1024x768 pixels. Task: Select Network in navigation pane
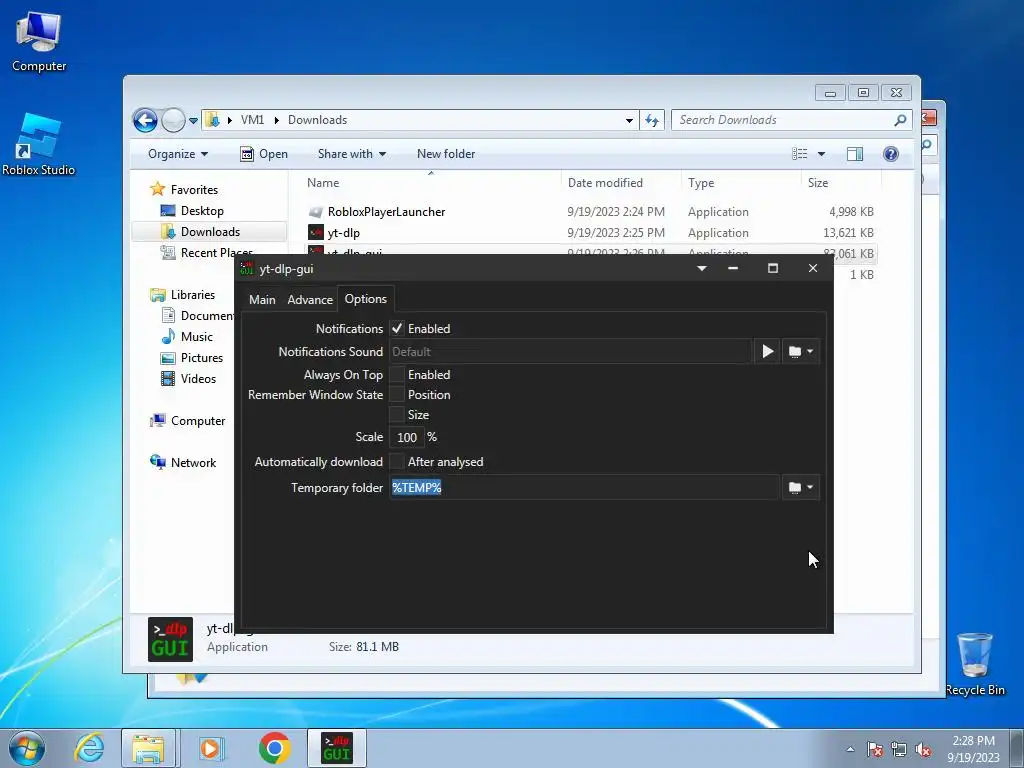pyautogui.click(x=193, y=463)
